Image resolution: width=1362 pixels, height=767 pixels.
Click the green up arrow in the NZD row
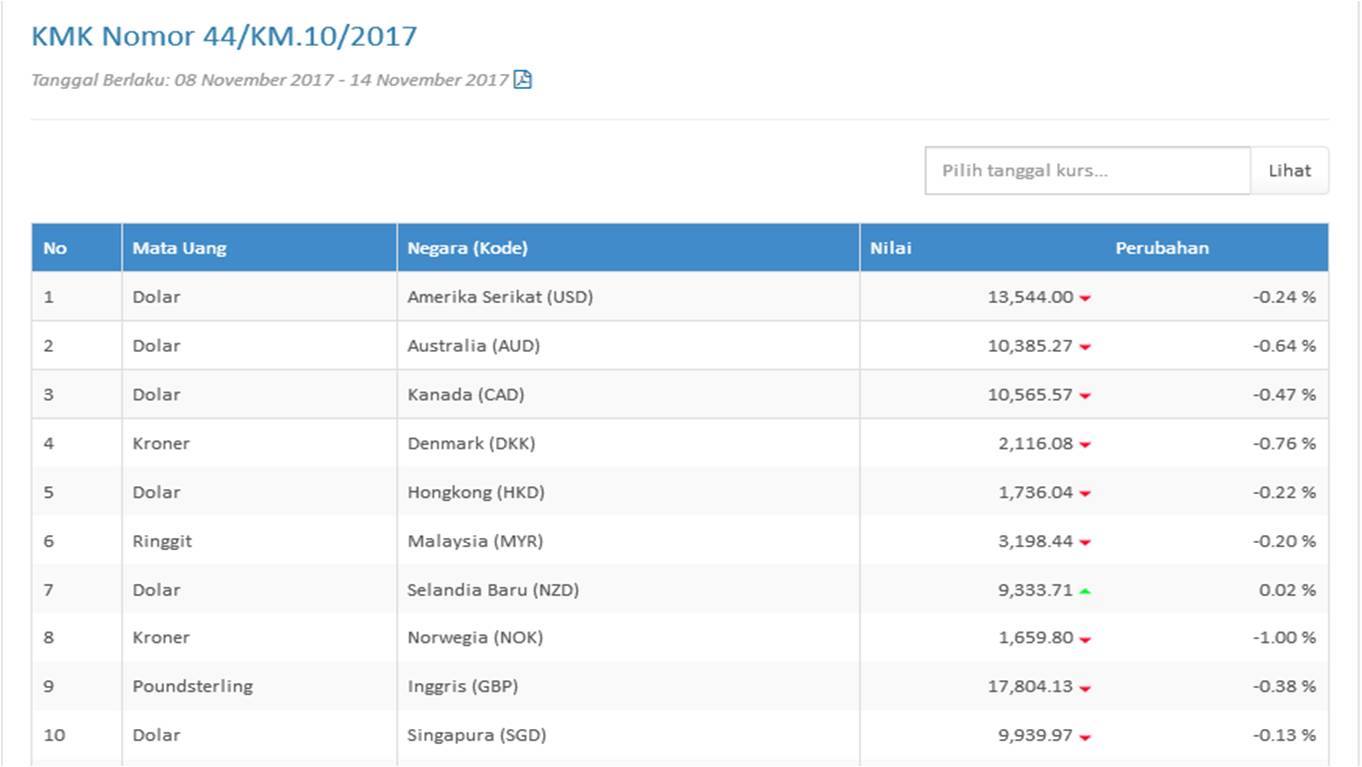pyautogui.click(x=1085, y=591)
